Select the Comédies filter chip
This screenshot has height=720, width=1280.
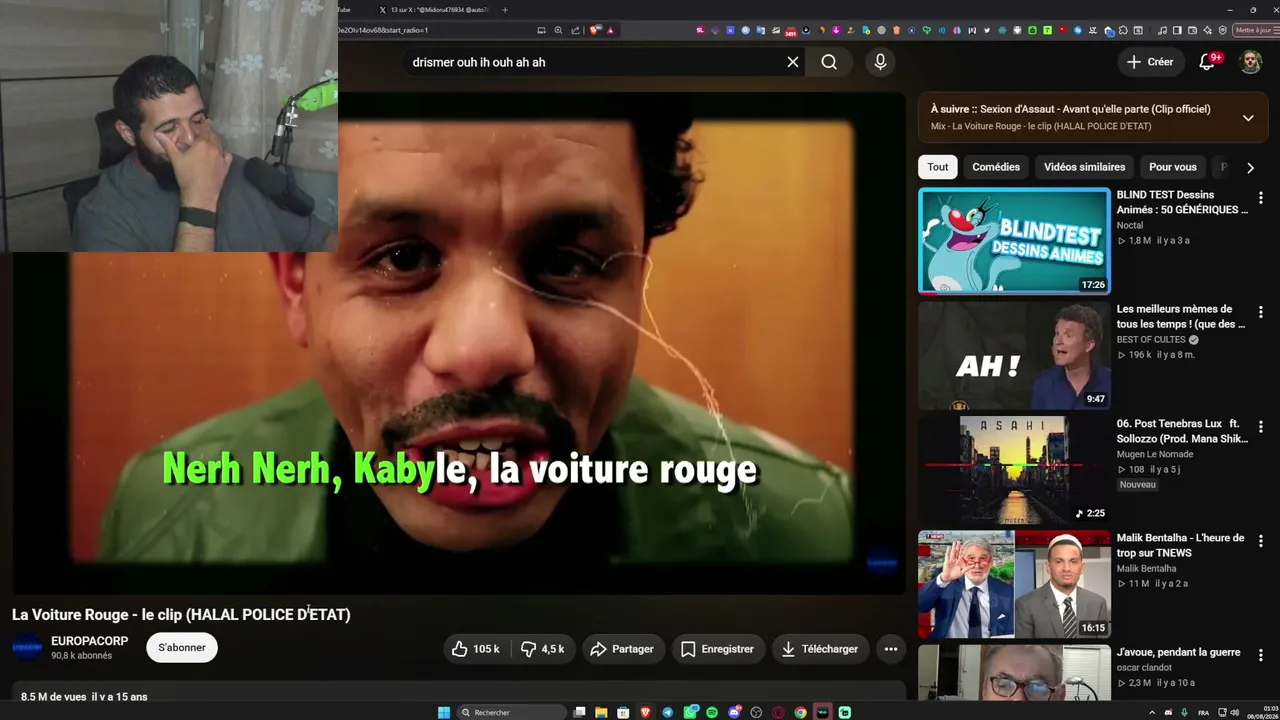[x=996, y=167]
